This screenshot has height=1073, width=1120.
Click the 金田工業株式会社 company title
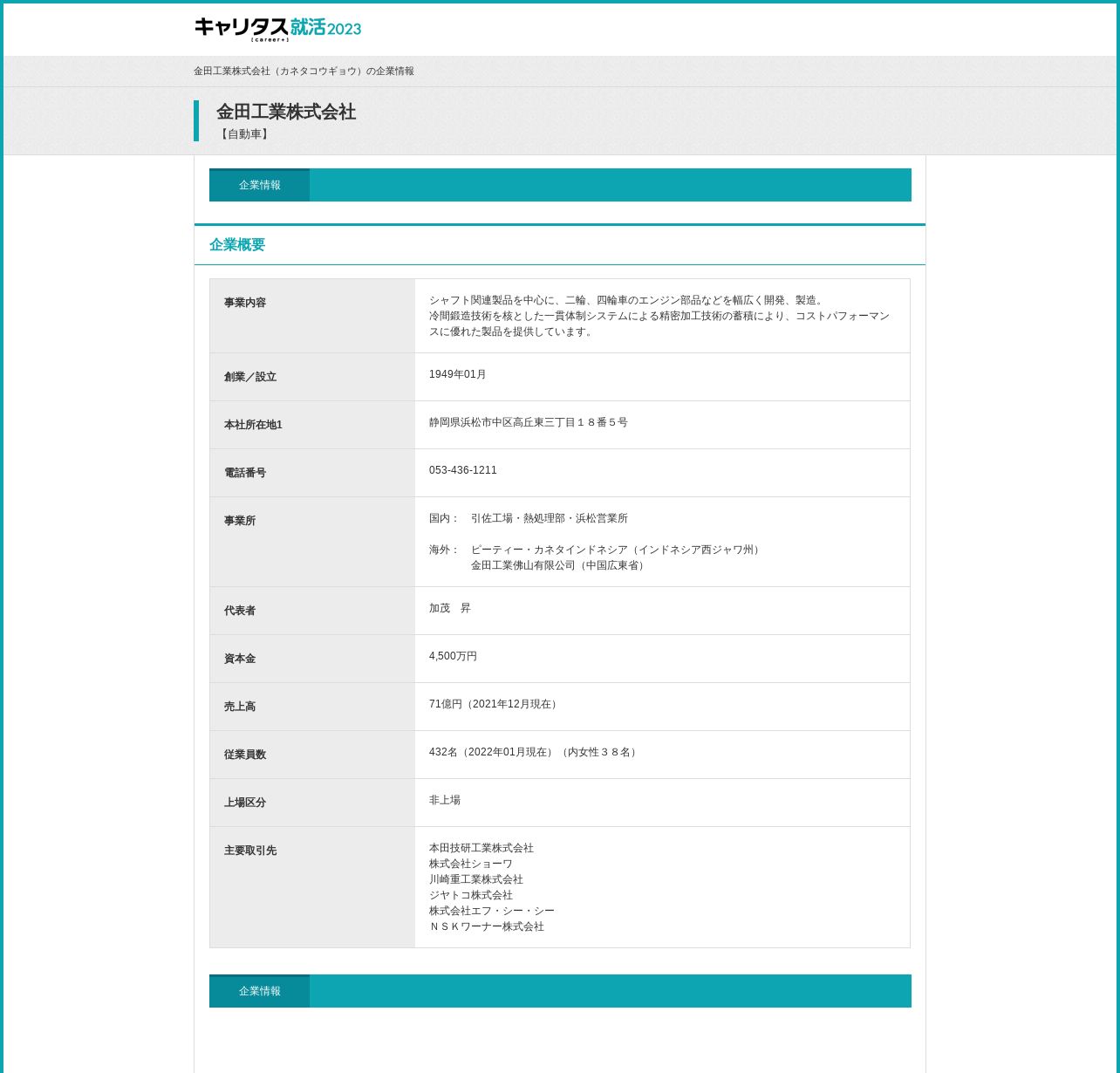pos(286,112)
